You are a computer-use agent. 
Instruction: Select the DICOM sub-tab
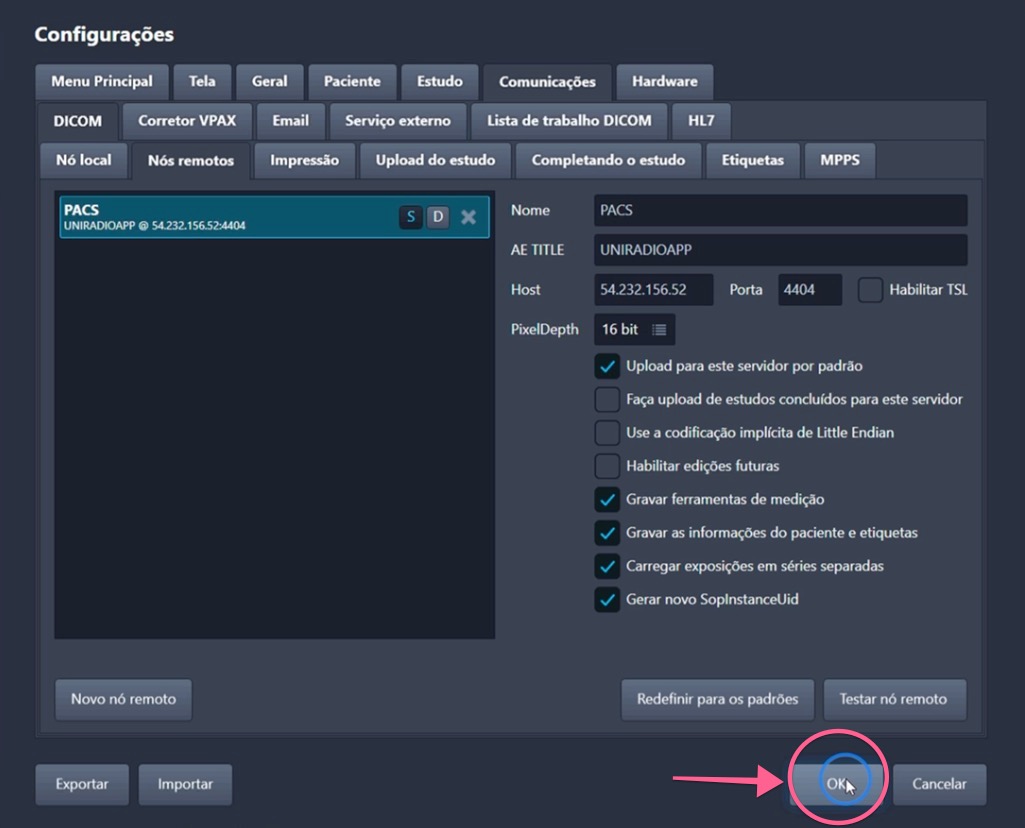click(x=78, y=122)
